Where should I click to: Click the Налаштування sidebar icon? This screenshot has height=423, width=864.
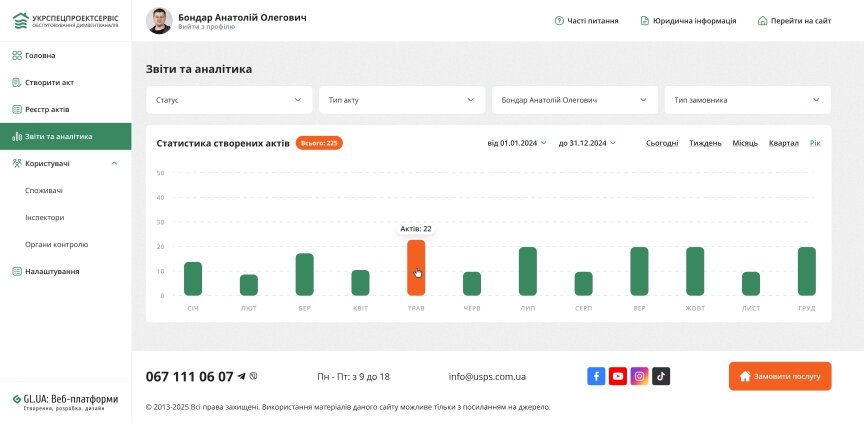click(17, 272)
